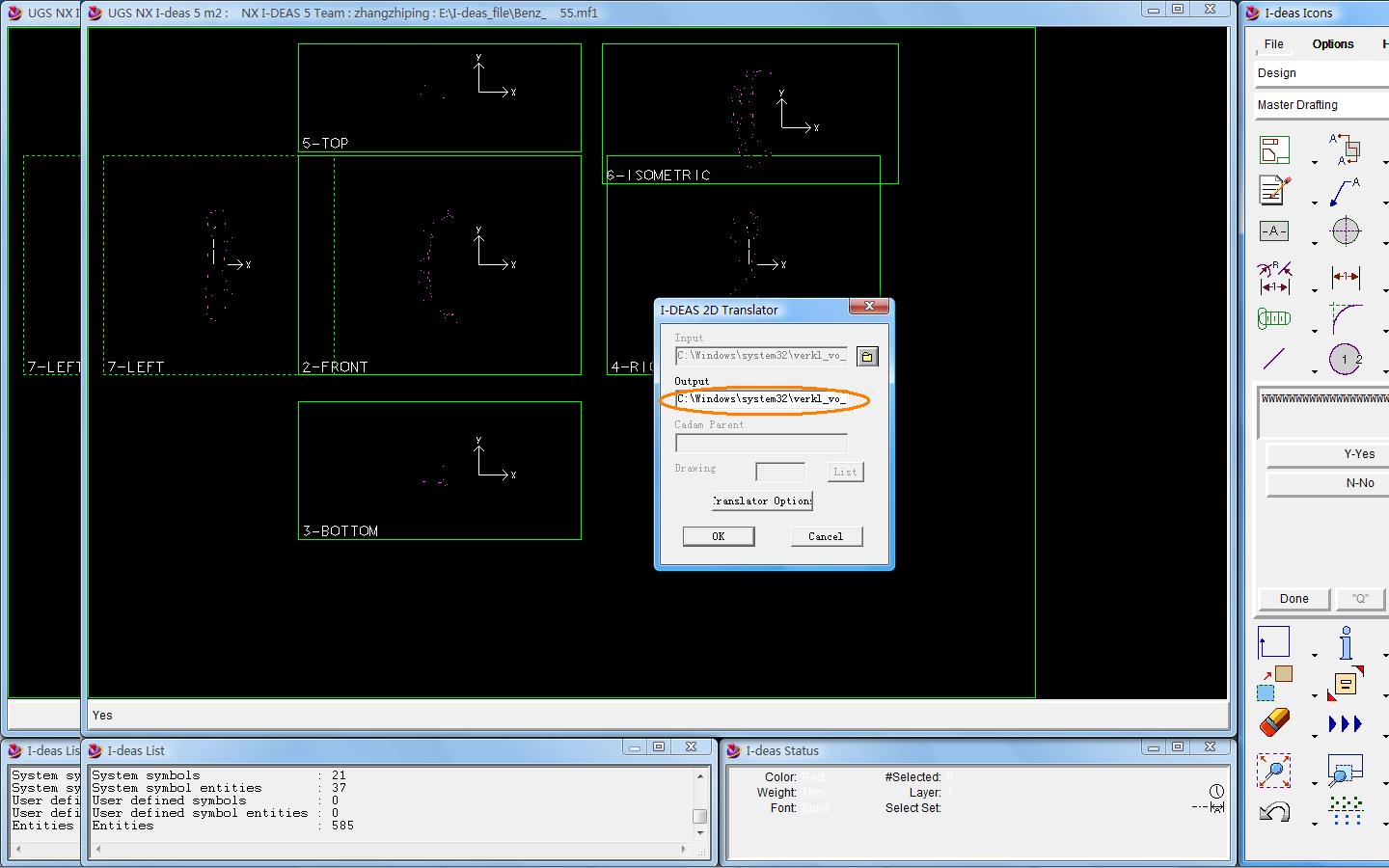
Task: Expand flyout arrow beside the bolt icon
Action: tap(1315, 331)
